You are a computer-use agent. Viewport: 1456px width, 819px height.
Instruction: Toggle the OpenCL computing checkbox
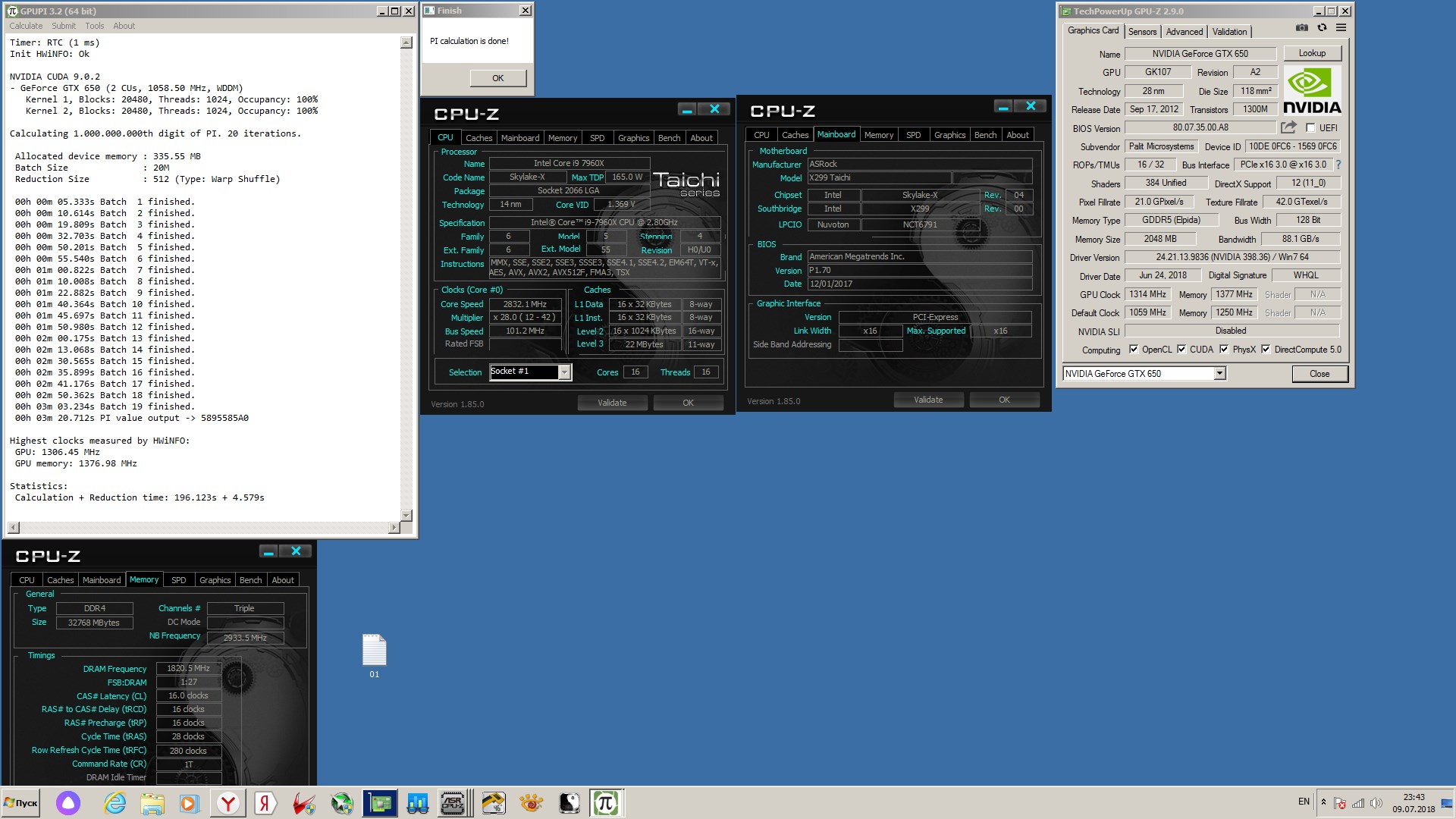pos(1134,350)
